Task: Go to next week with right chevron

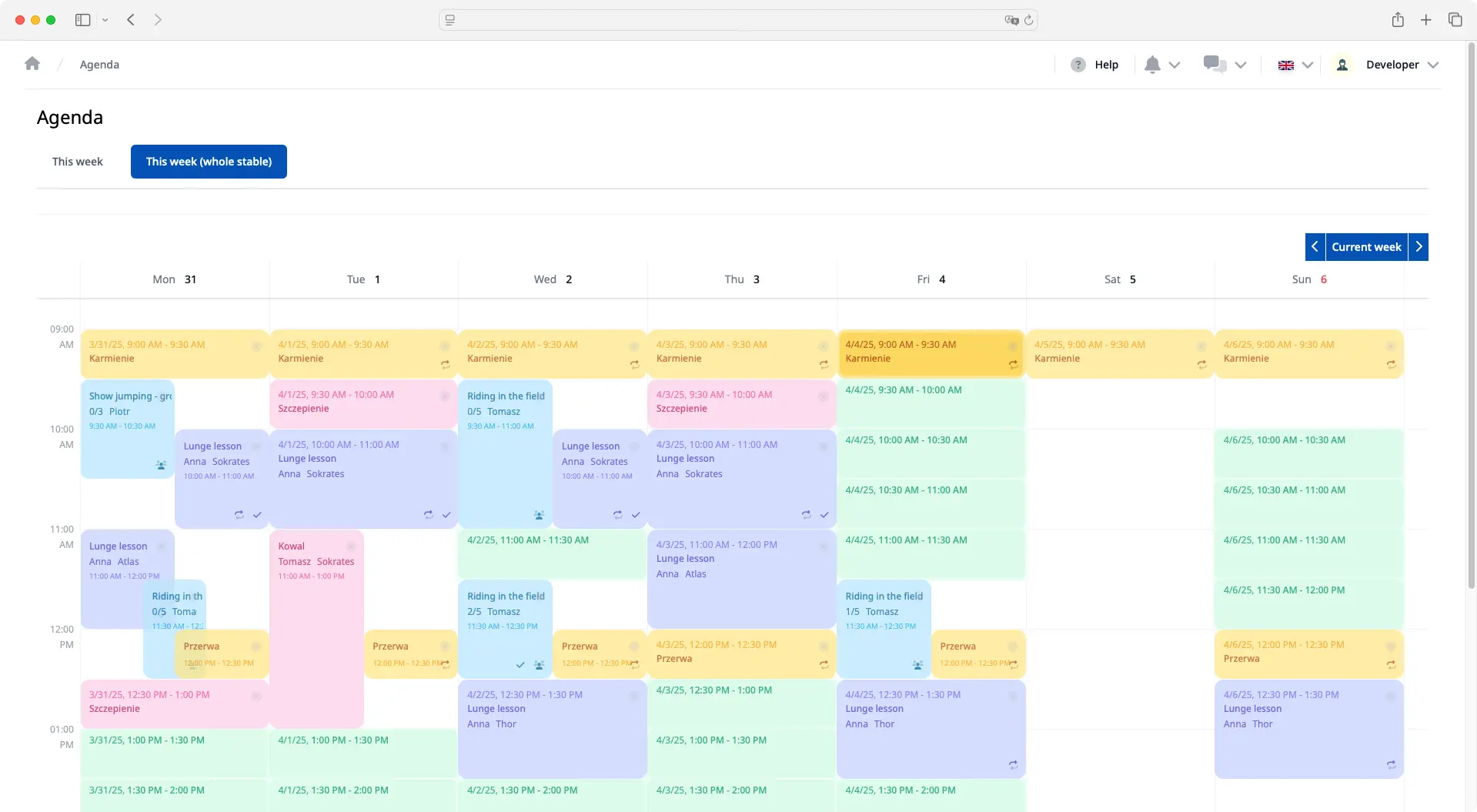Action: coord(1419,246)
